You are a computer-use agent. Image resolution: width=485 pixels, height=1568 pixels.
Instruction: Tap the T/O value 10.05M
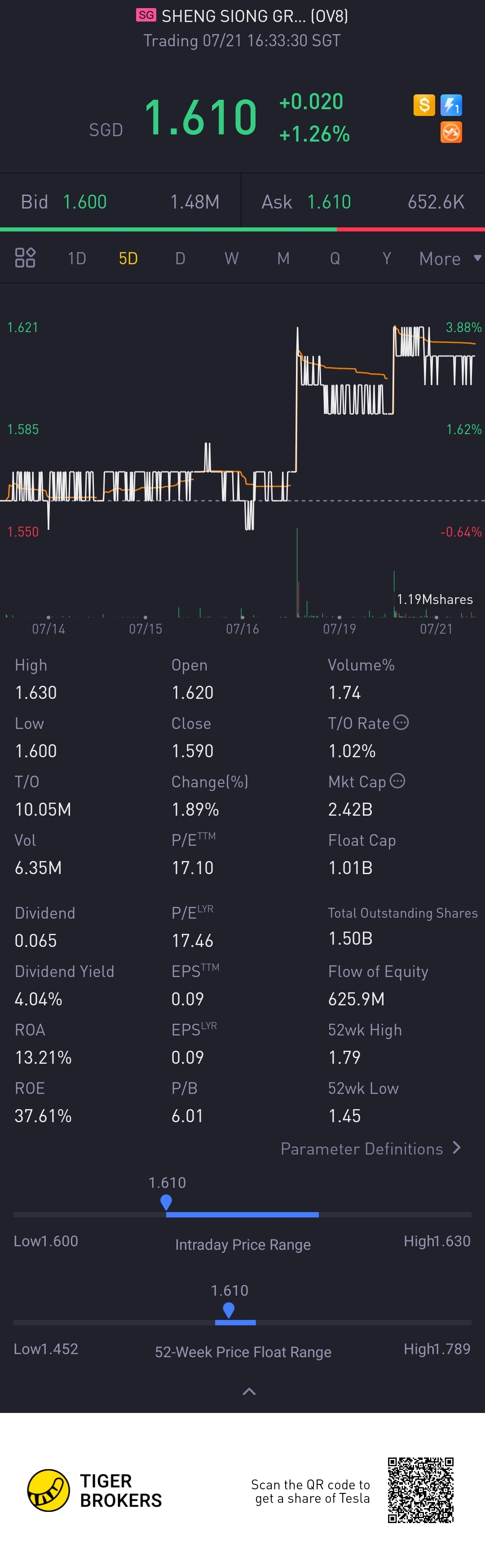[x=43, y=809]
